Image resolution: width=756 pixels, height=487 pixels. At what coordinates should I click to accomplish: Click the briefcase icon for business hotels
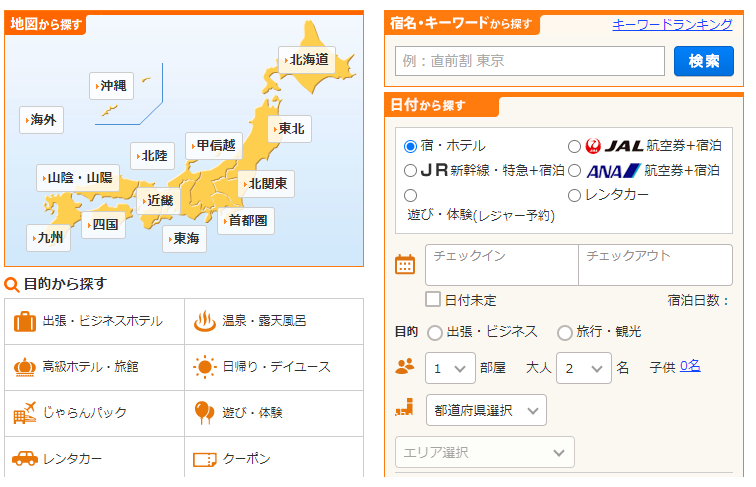pyautogui.click(x=25, y=322)
